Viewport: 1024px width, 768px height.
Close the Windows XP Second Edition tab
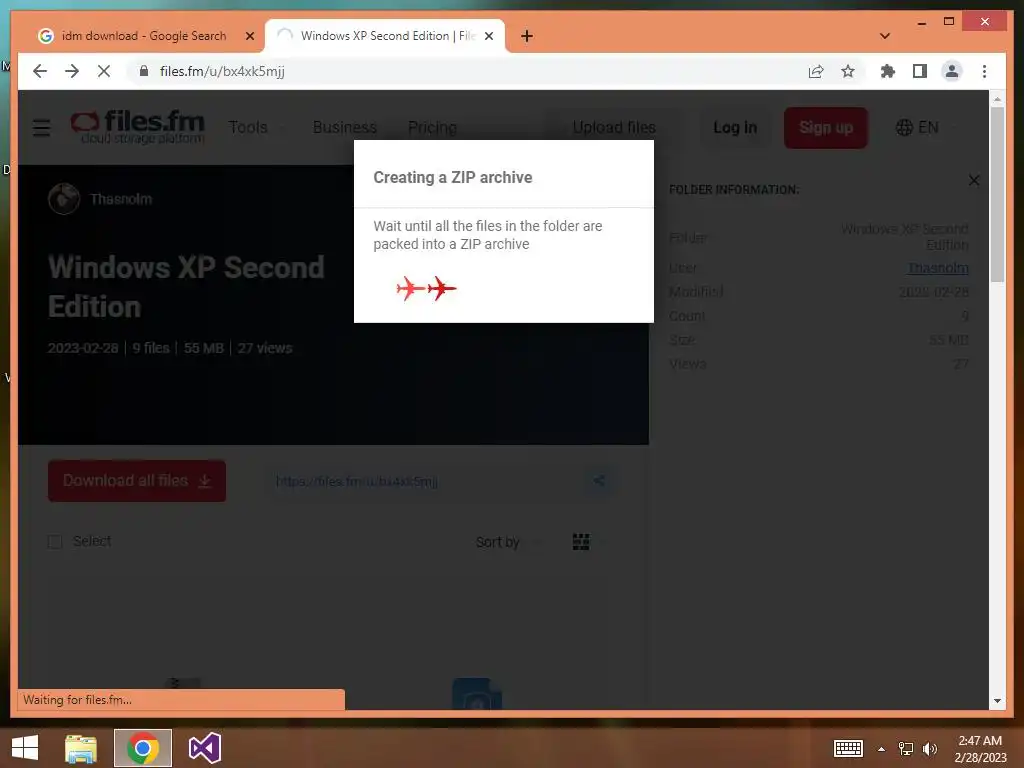click(x=488, y=37)
